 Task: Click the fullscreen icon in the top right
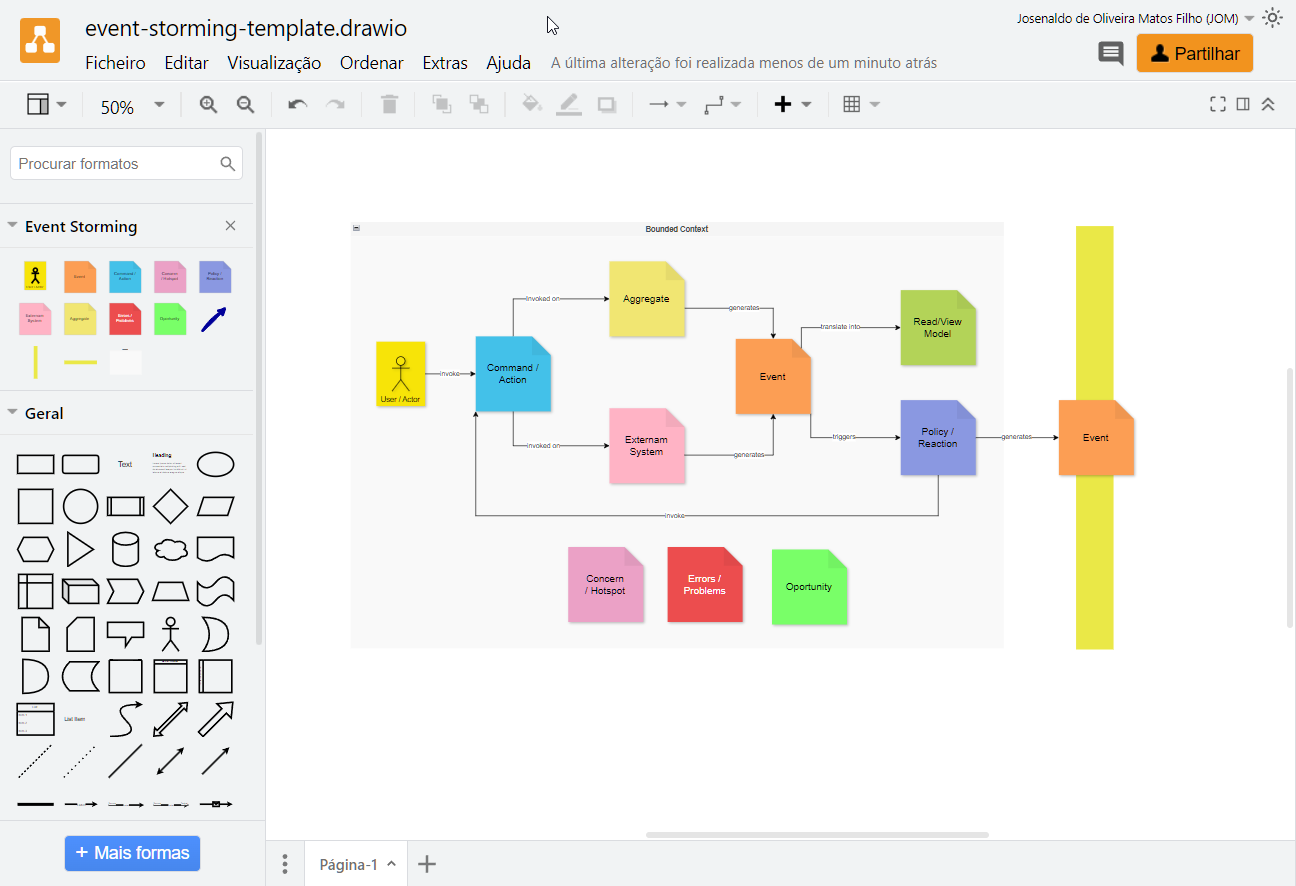click(1216, 103)
